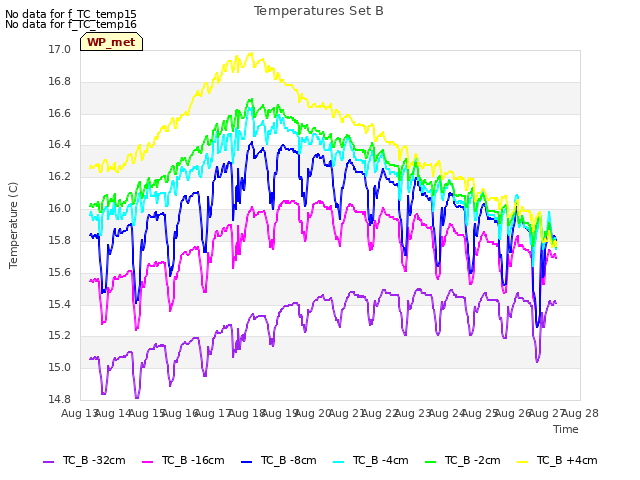Click the TC_B -2cm green legend swatch
Image resolution: width=640 pixels, height=480 pixels.
tap(431, 462)
